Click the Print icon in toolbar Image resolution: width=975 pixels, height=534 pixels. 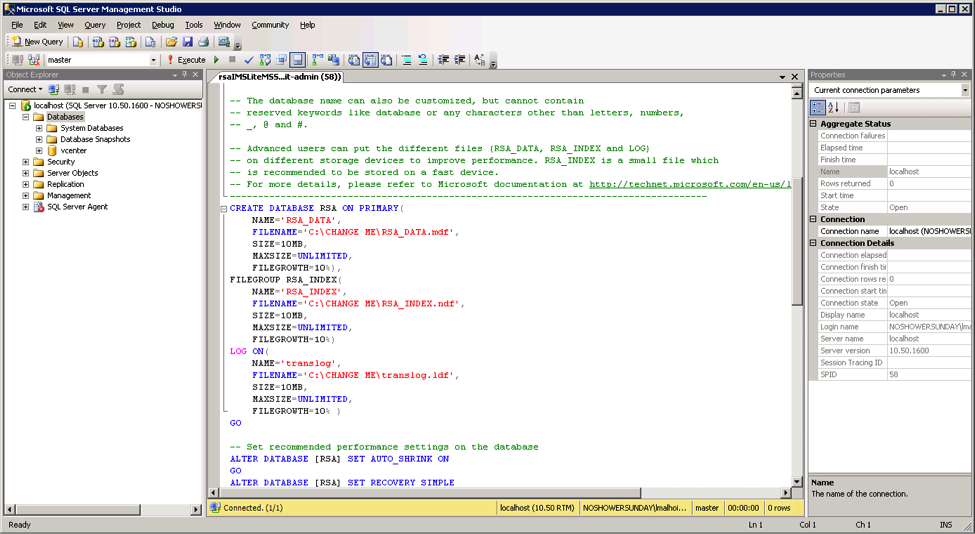[203, 42]
